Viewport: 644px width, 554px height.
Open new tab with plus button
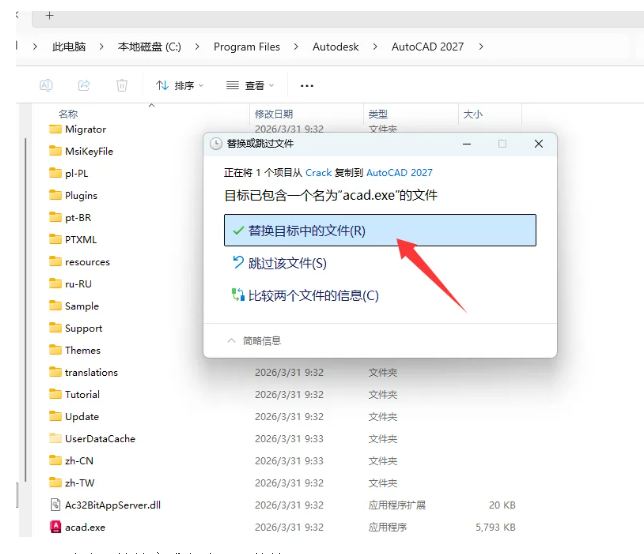[50, 16]
